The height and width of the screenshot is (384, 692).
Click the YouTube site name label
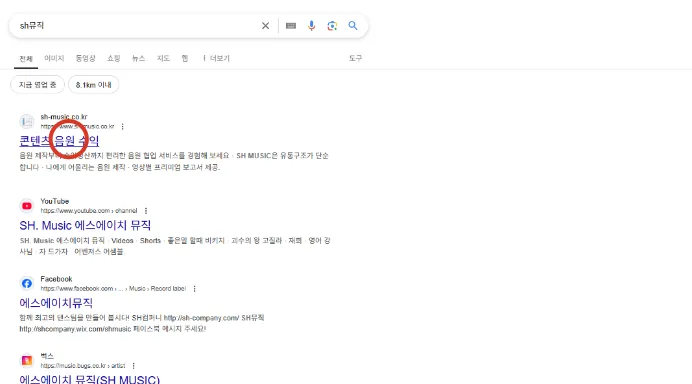(x=55, y=201)
